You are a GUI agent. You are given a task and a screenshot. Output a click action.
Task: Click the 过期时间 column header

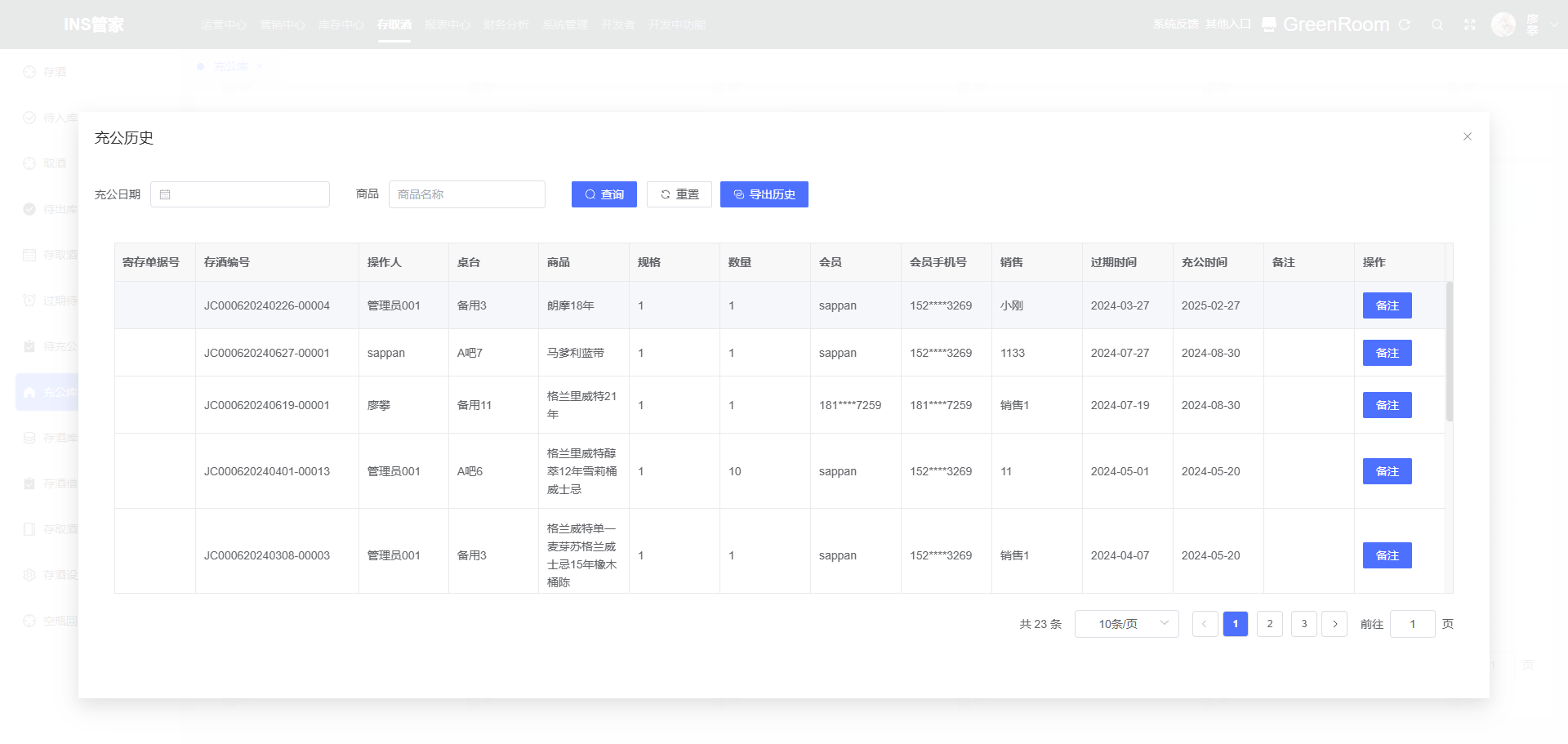pyautogui.click(x=1127, y=262)
